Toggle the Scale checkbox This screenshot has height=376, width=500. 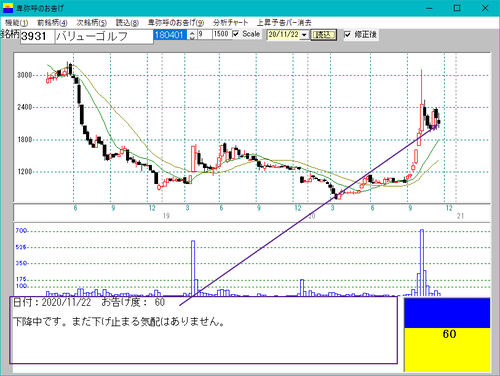[x=236, y=34]
